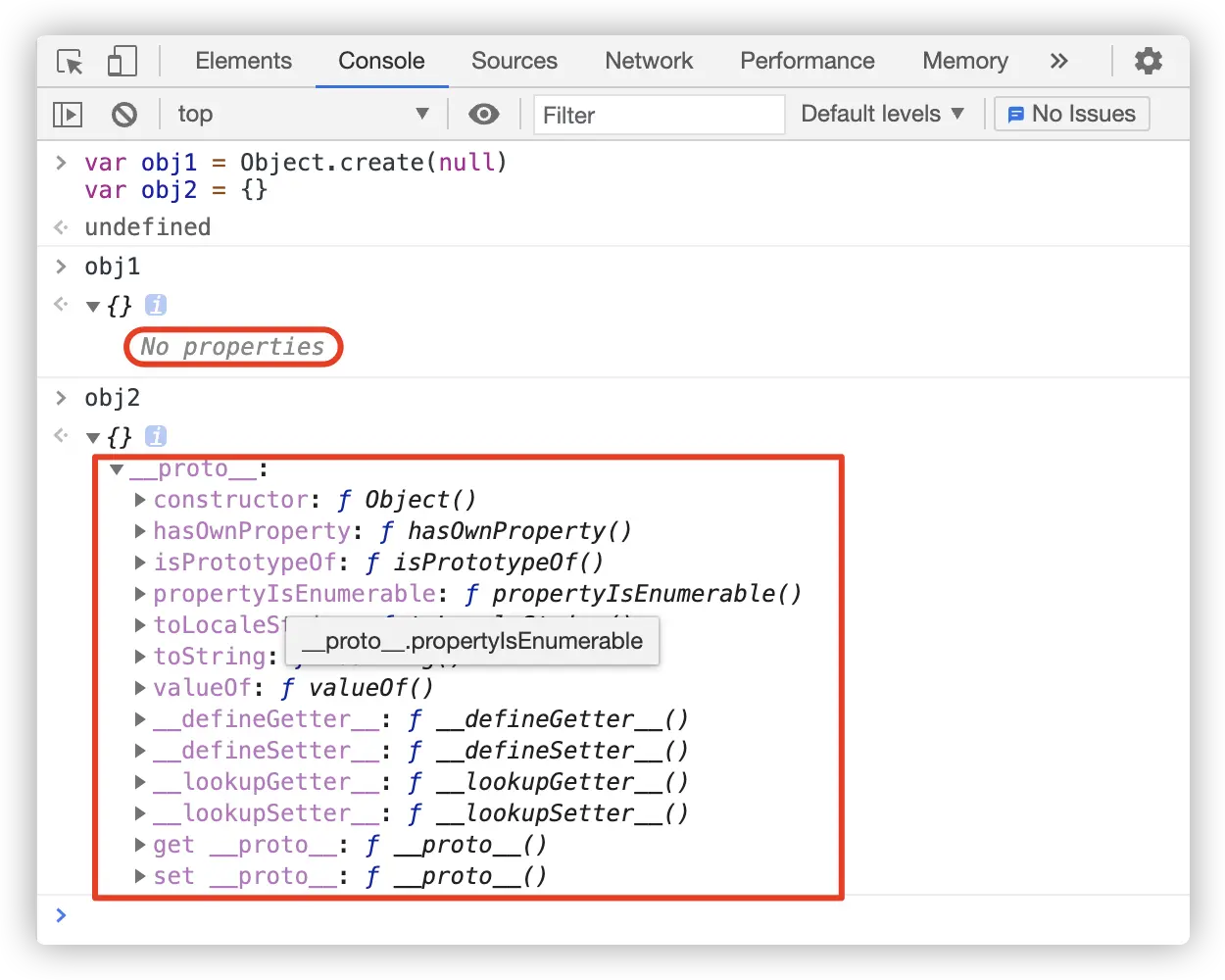1225x980 pixels.
Task: Focus the empty console prompt line
Action: pyautogui.click(x=613, y=915)
